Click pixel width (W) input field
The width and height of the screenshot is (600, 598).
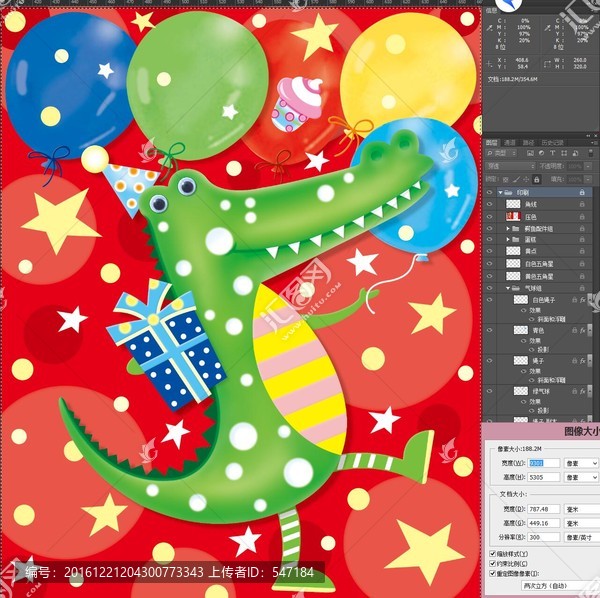click(544, 463)
